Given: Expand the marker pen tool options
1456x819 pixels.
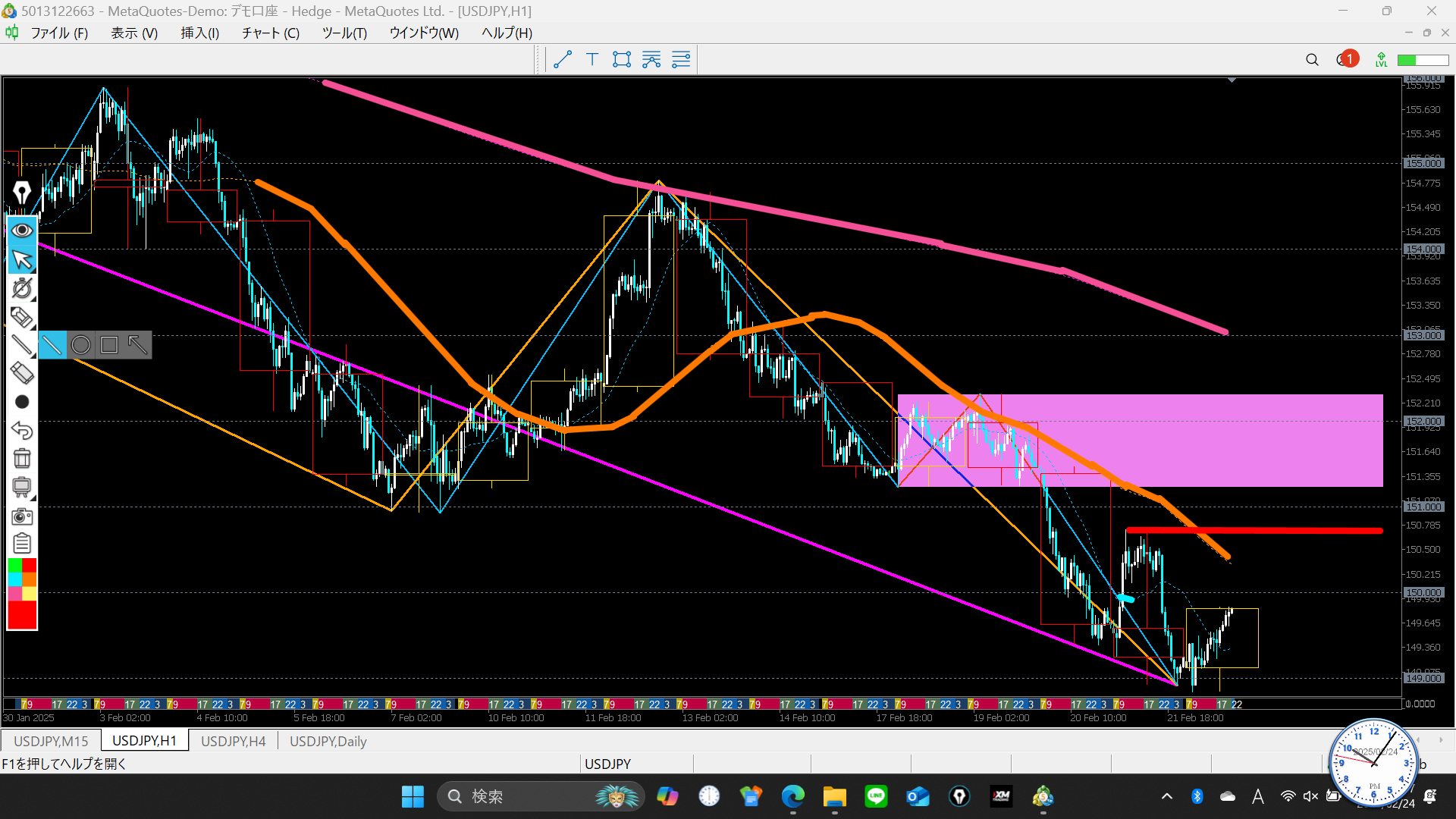Looking at the screenshot, I should (22, 317).
